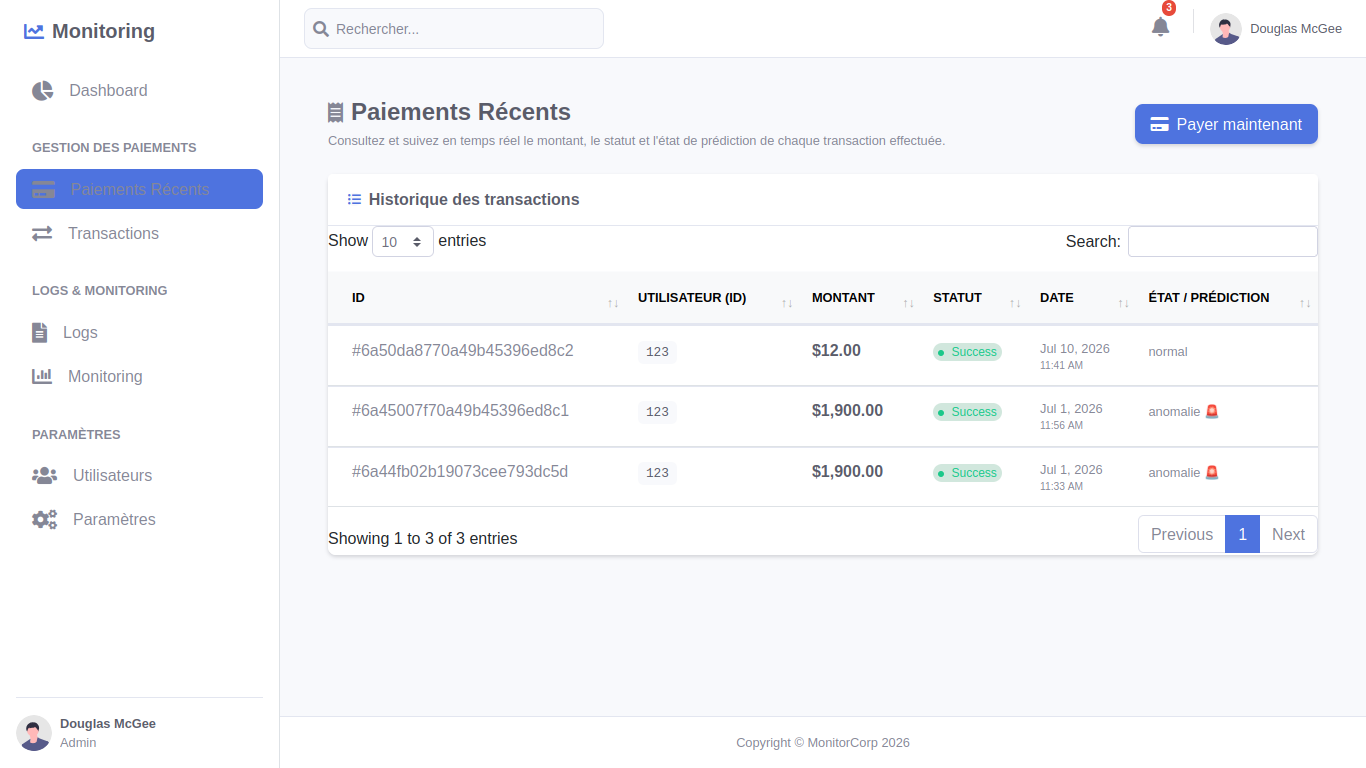
Task: Click transaction ID #6a50da8770a49b45396ed8c2
Action: click(463, 351)
